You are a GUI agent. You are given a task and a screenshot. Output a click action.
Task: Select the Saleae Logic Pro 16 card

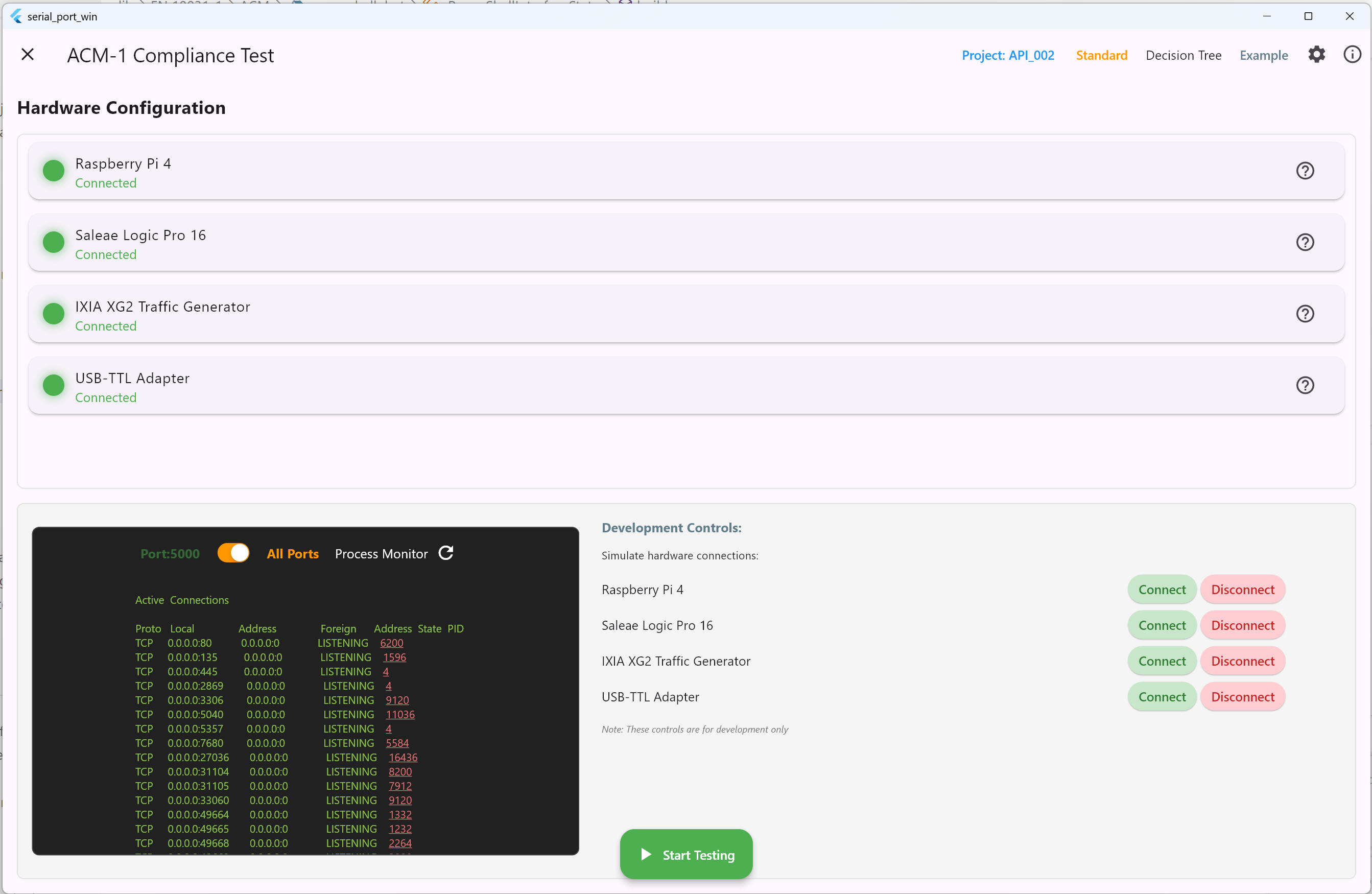click(x=686, y=242)
